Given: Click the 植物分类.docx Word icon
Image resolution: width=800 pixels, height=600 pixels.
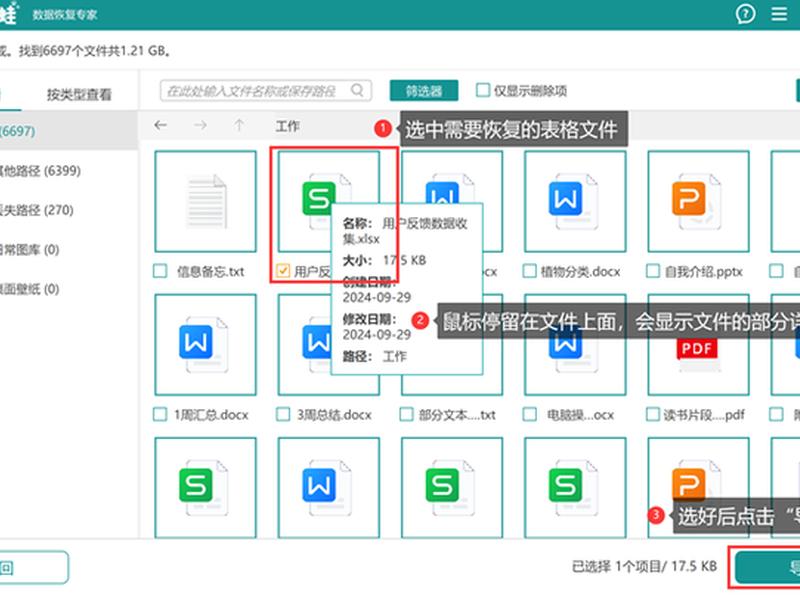Looking at the screenshot, I should coord(575,202).
